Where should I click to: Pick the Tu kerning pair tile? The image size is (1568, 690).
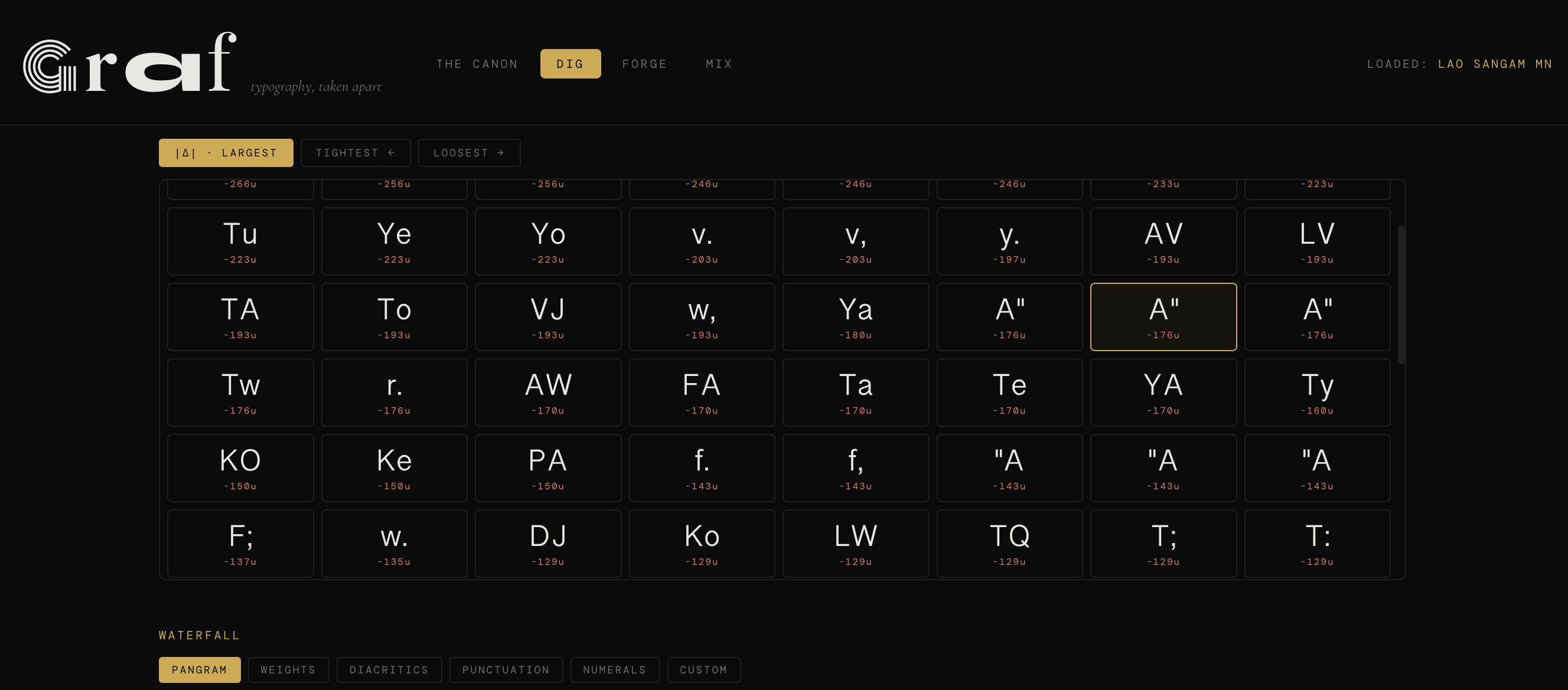pos(240,241)
